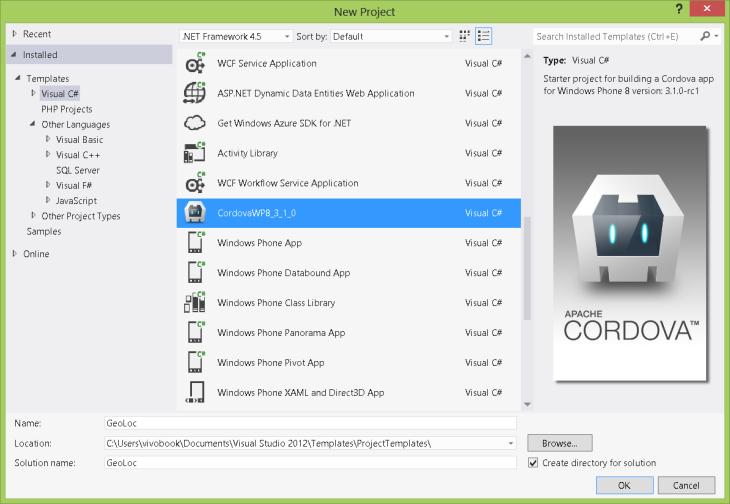Select Windows Phone Panorama App template
The height and width of the screenshot is (504, 730).
coord(349,332)
